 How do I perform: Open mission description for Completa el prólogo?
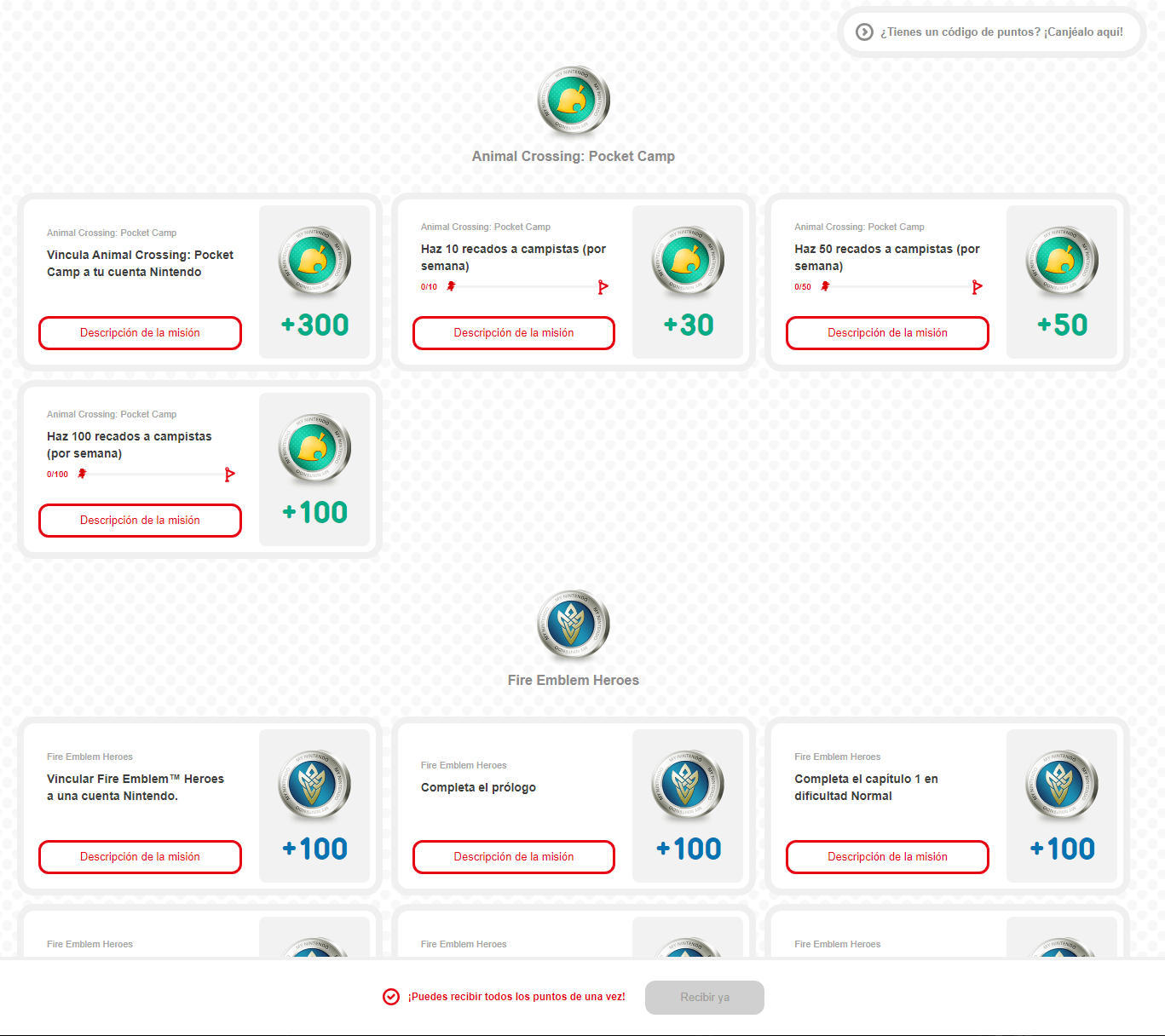tap(514, 857)
